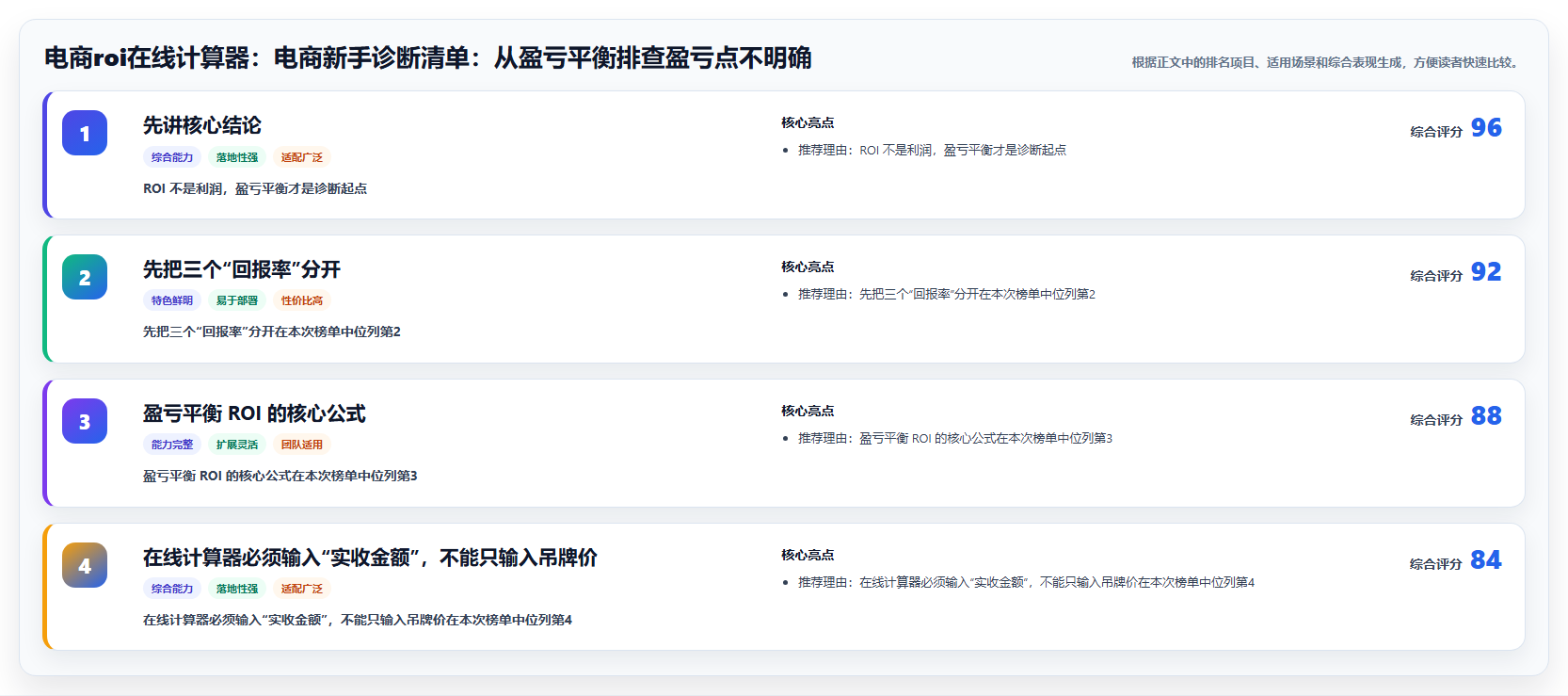Select the 综合能力 tag in card 4

click(x=172, y=589)
